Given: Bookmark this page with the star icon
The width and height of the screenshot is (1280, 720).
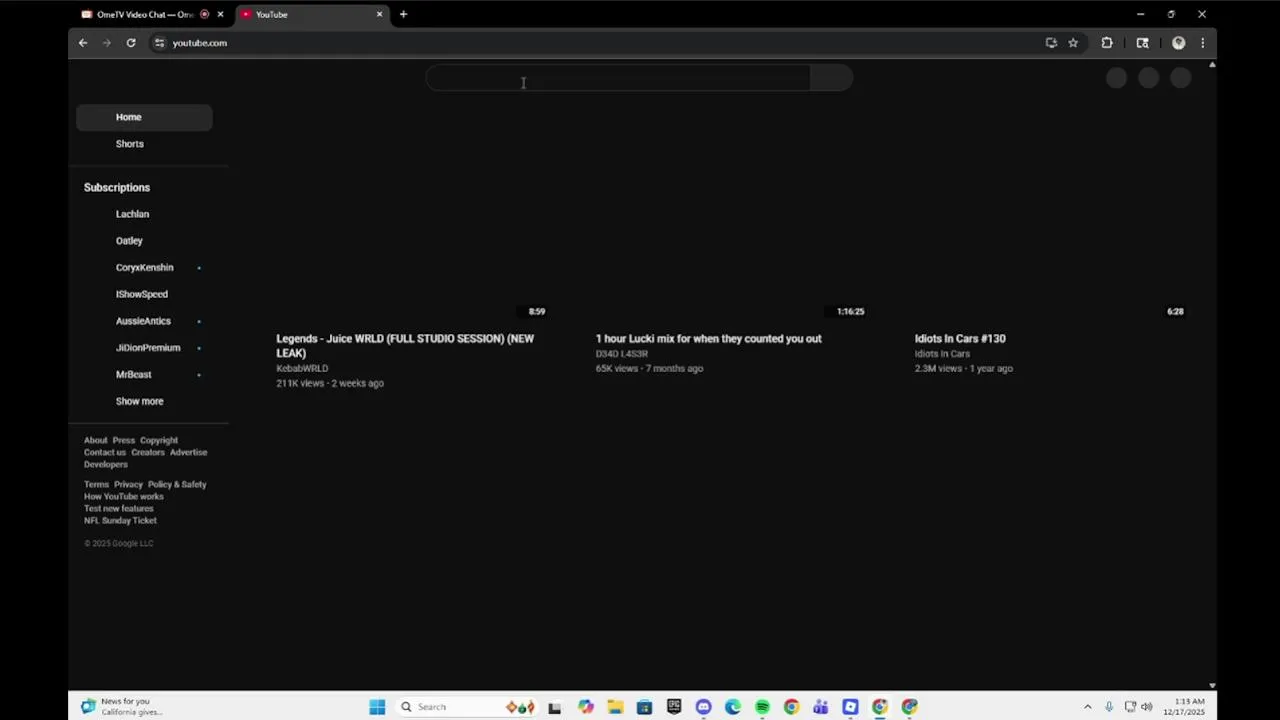Looking at the screenshot, I should pyautogui.click(x=1073, y=43).
